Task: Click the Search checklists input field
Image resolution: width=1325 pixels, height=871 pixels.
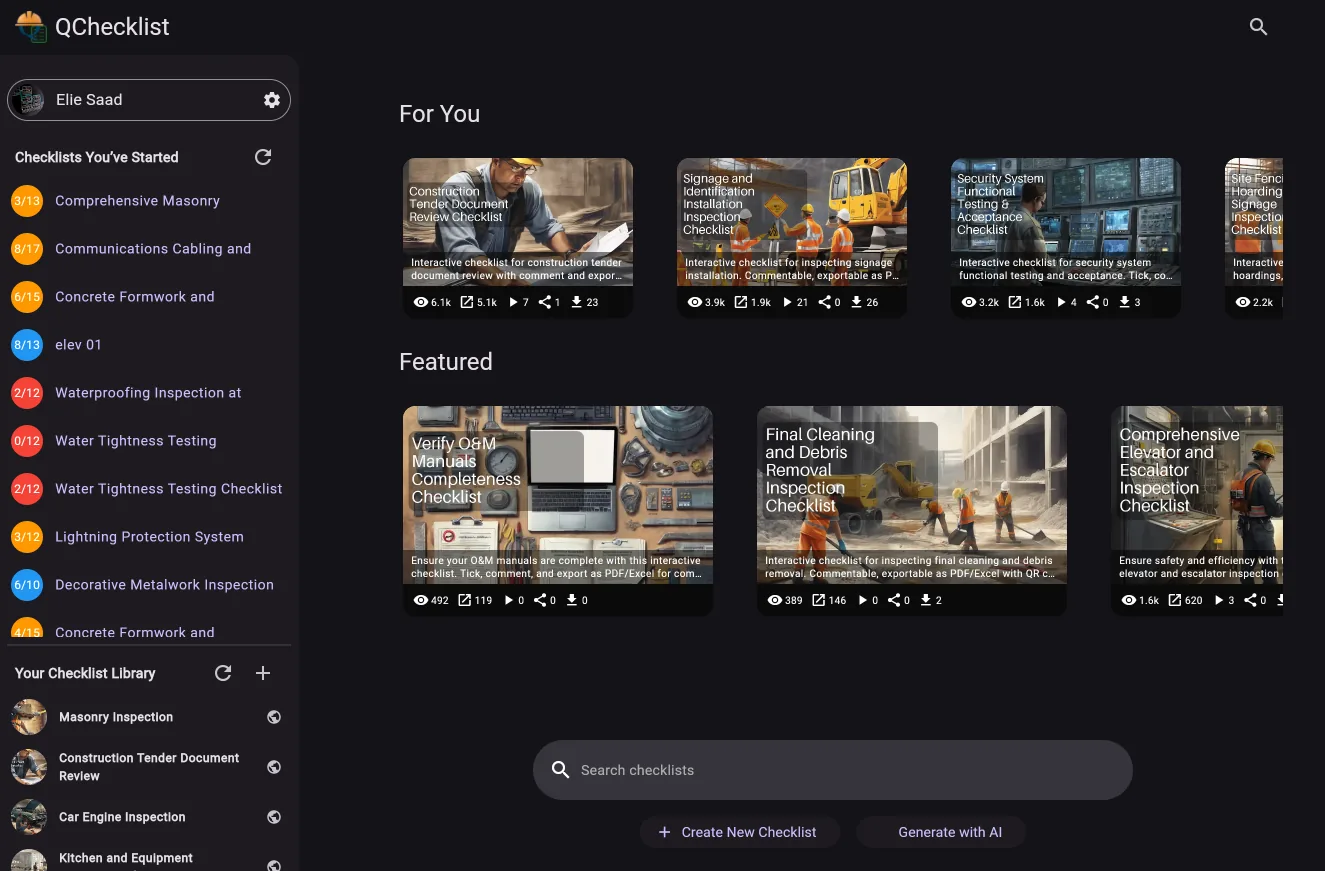Action: (833, 770)
